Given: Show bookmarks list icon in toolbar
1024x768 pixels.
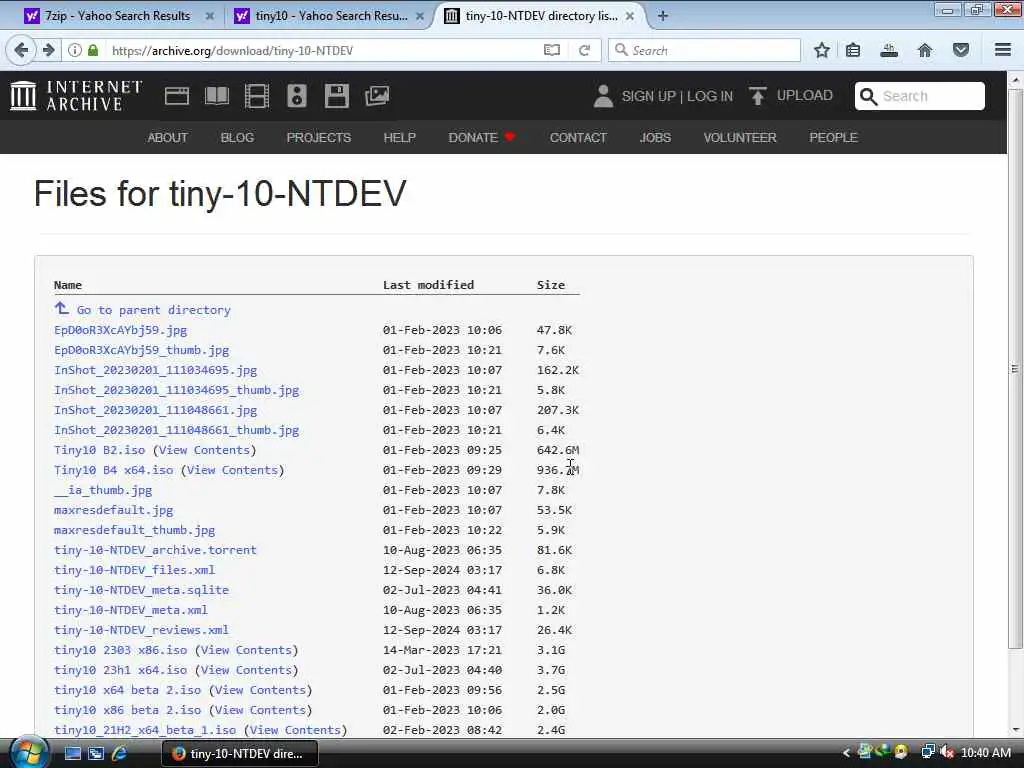Looking at the screenshot, I should (853, 50).
